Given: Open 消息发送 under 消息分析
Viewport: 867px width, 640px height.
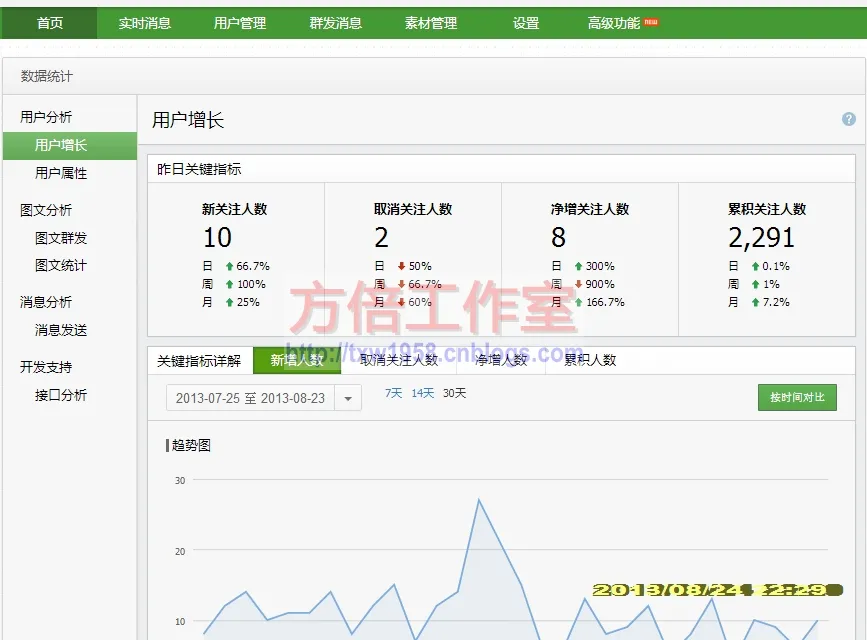Looking at the screenshot, I should [61, 330].
